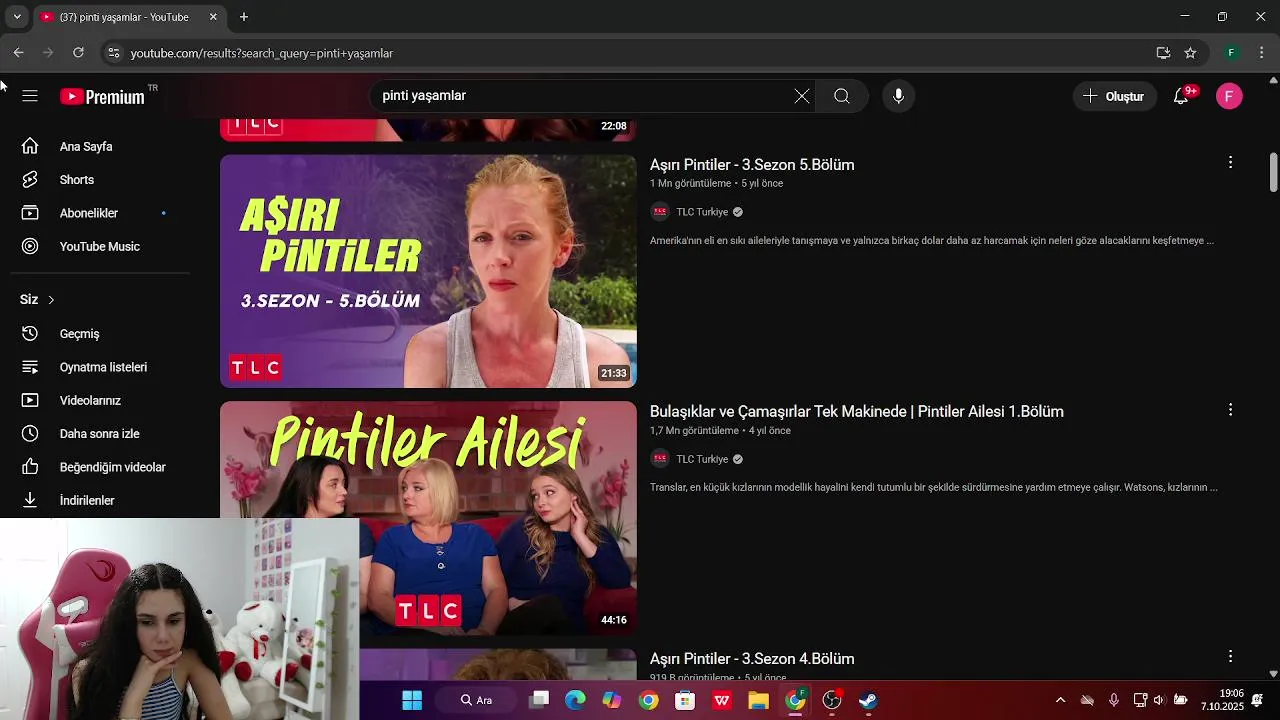Open Daha sonra izle list
The width and height of the screenshot is (1280, 720).
tap(100, 434)
